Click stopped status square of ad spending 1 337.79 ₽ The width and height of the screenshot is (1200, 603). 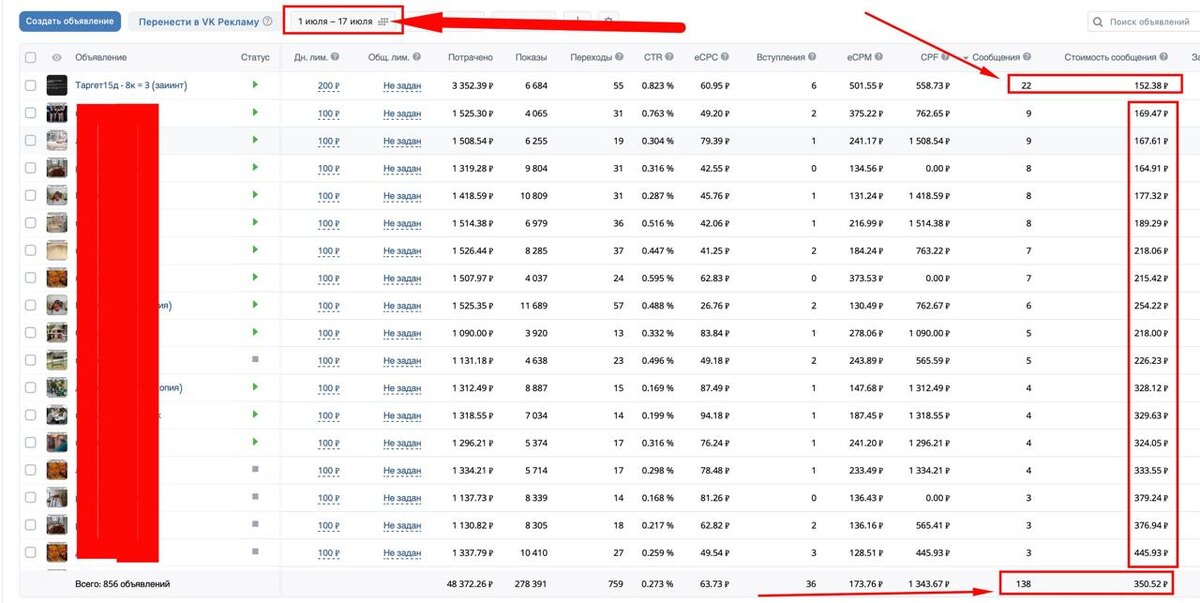tap(255, 551)
